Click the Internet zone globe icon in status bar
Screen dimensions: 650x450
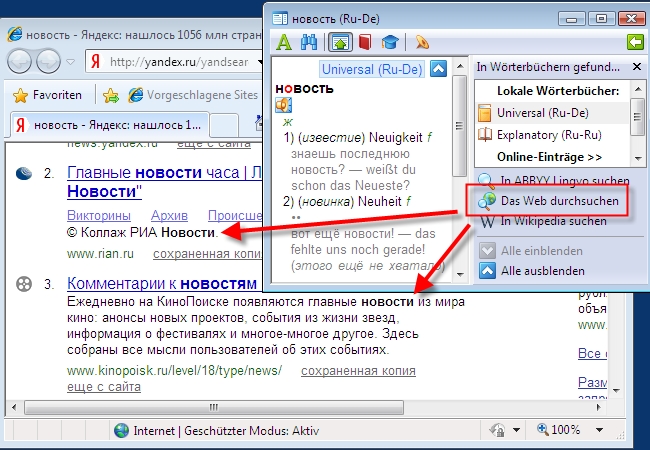coord(121,431)
